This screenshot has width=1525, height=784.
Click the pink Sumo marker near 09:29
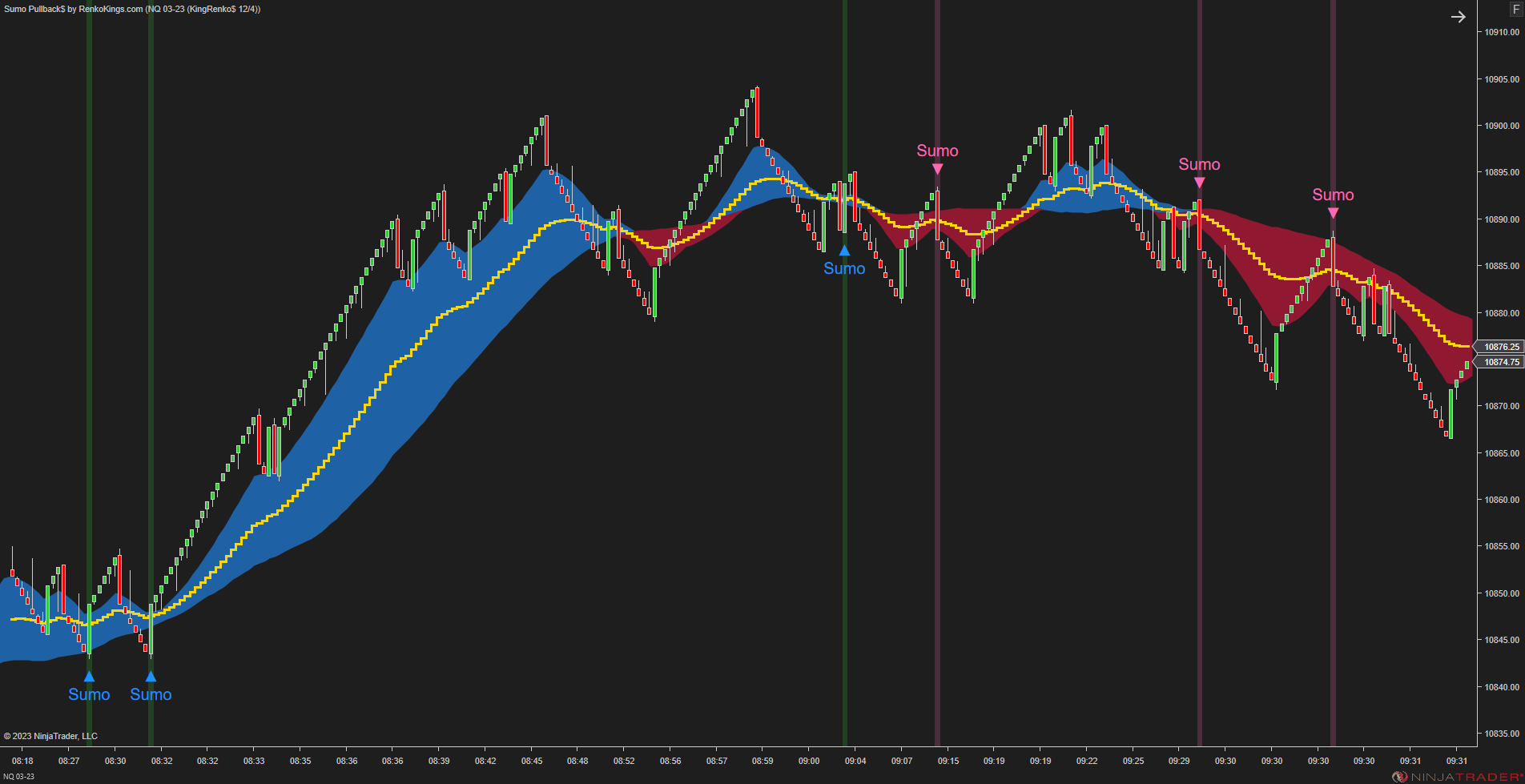pyautogui.click(x=1199, y=182)
